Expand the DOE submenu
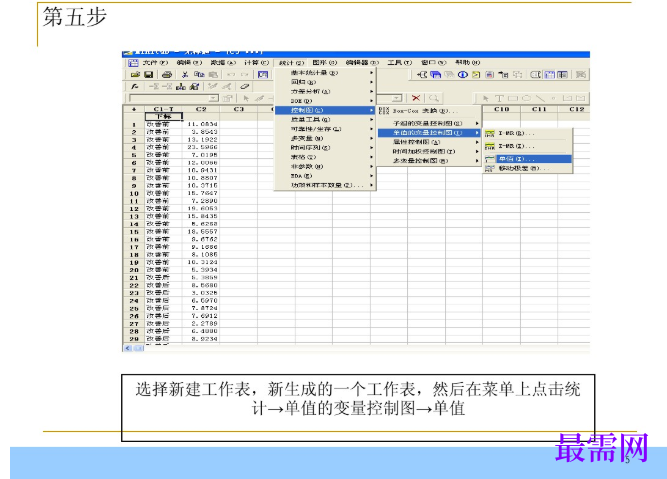 tap(325, 101)
